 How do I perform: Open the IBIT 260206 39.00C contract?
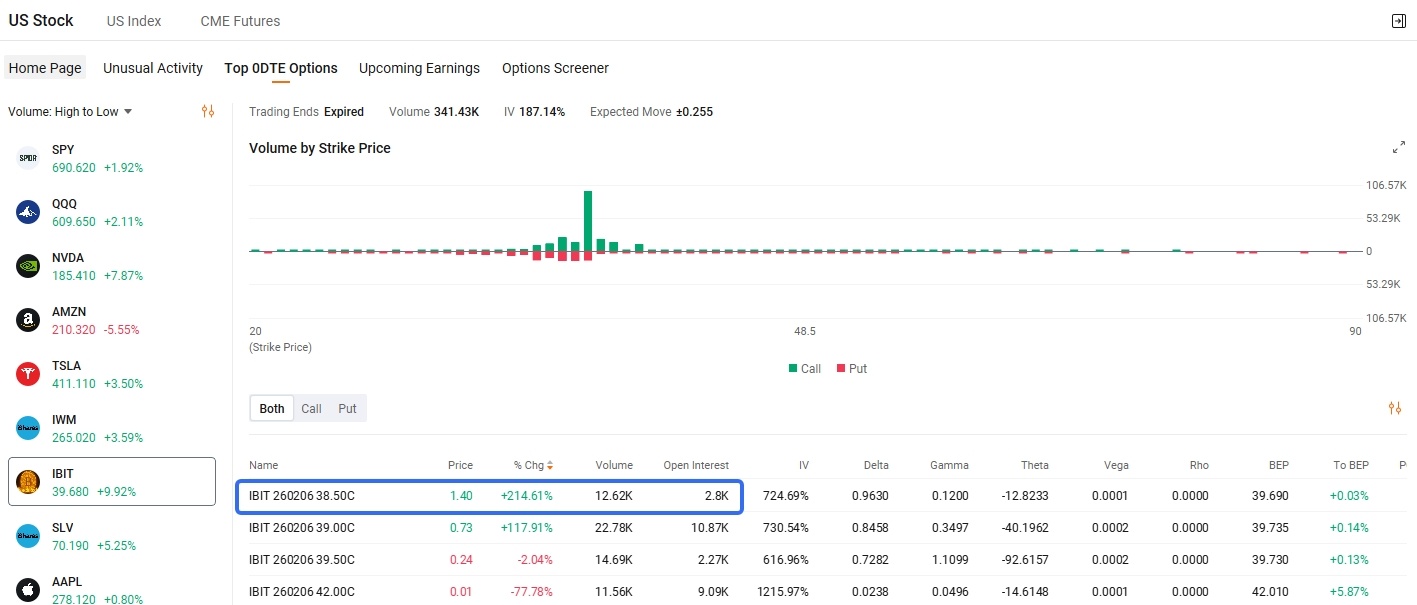[301, 528]
